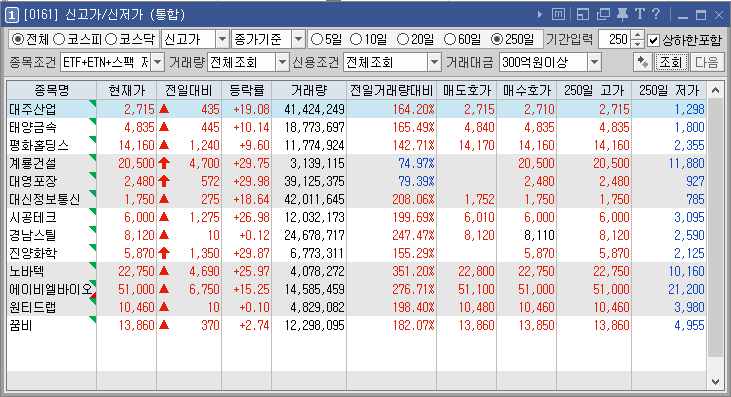731x397 pixels.
Task: Sort by 종목명 column header
Action: (52, 90)
